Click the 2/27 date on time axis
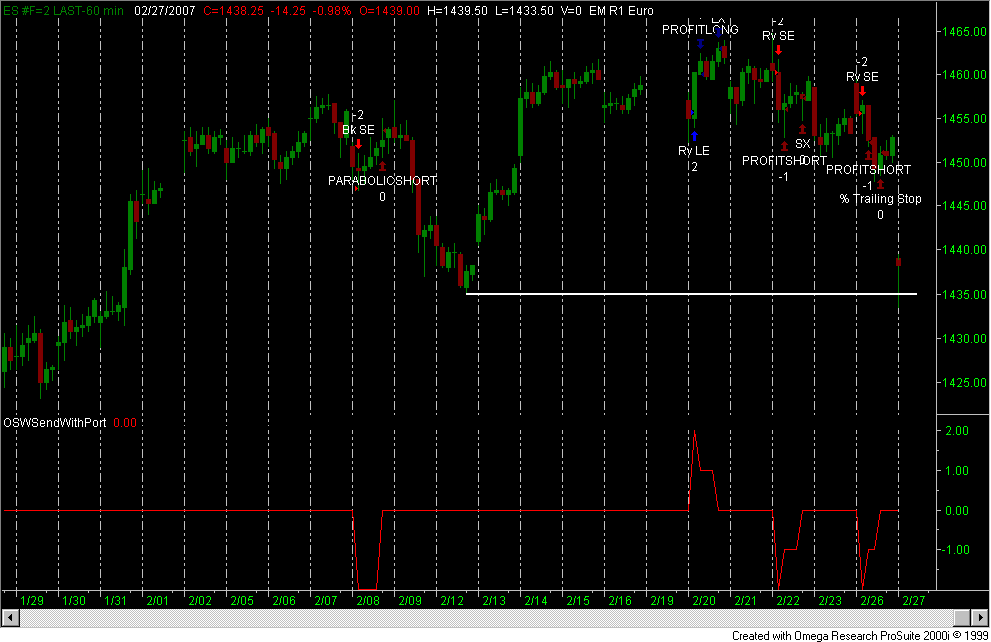Image resolution: width=991 pixels, height=642 pixels. click(915, 600)
